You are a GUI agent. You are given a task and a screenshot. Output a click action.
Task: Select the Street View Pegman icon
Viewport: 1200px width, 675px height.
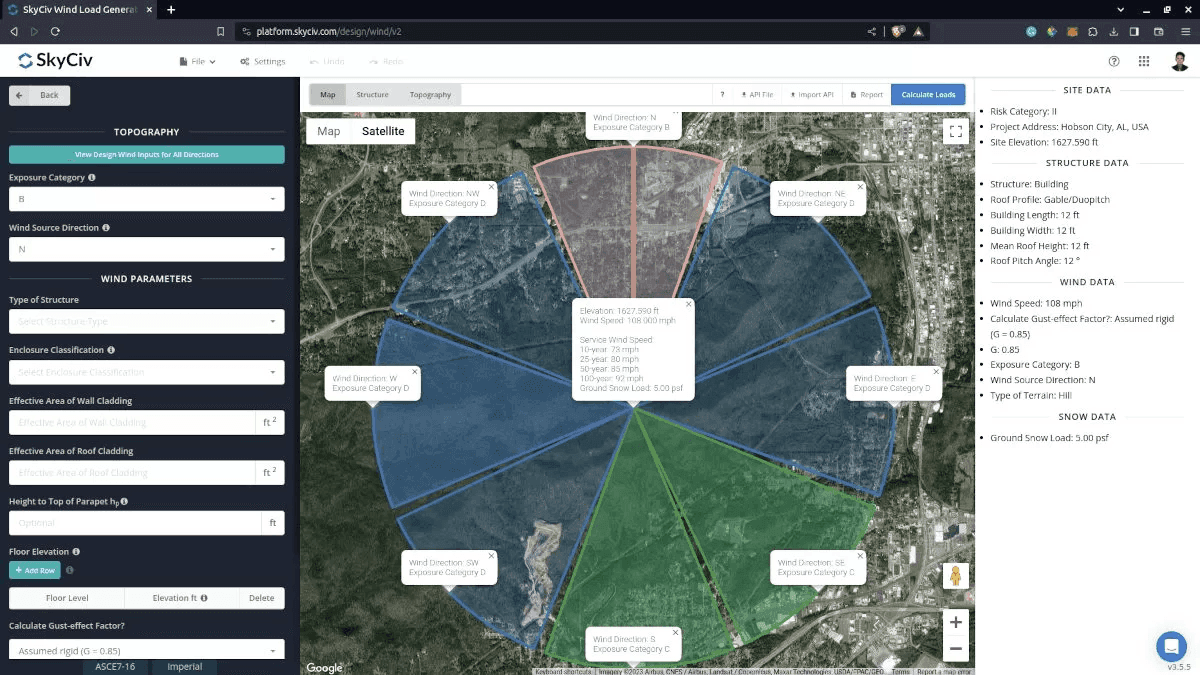pyautogui.click(x=956, y=575)
